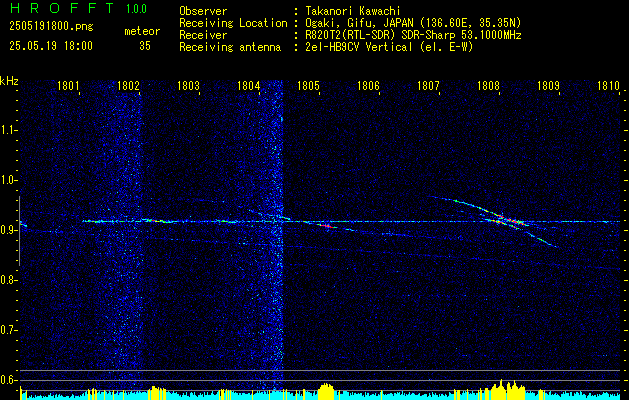
Task: Click the bright red echo crossing near 1808
Action: coord(509,220)
